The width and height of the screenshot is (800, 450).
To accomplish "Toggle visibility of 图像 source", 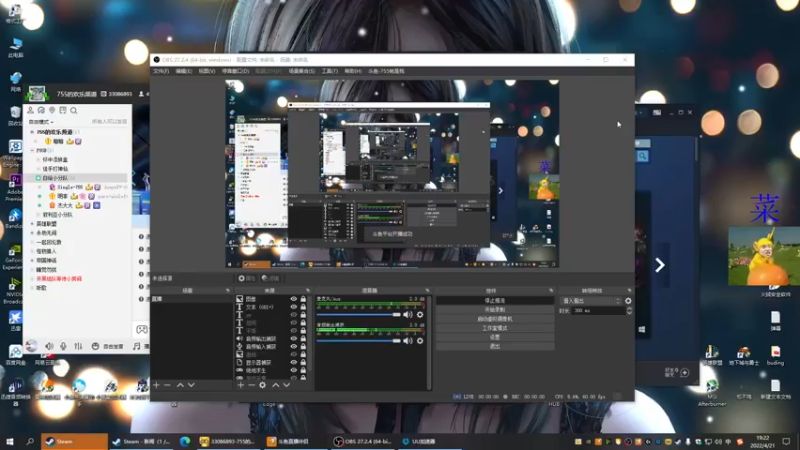I will 293,299.
